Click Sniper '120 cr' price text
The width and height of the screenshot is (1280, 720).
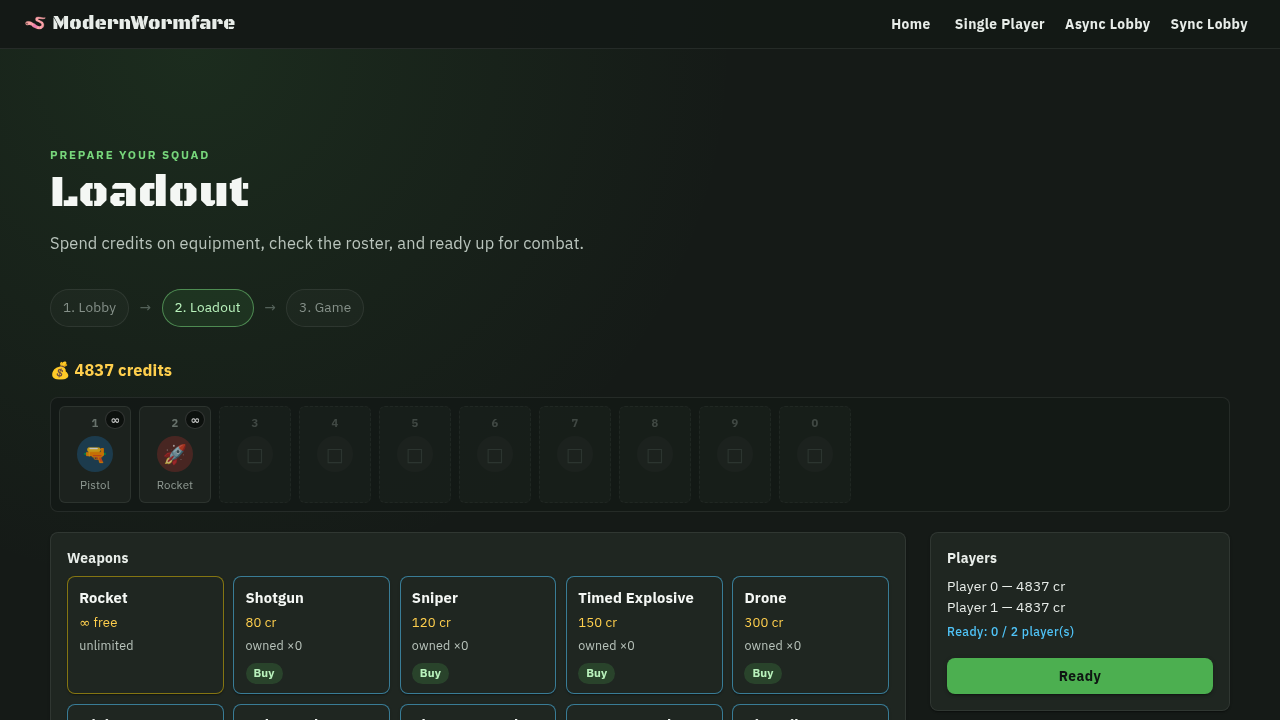(x=431, y=623)
